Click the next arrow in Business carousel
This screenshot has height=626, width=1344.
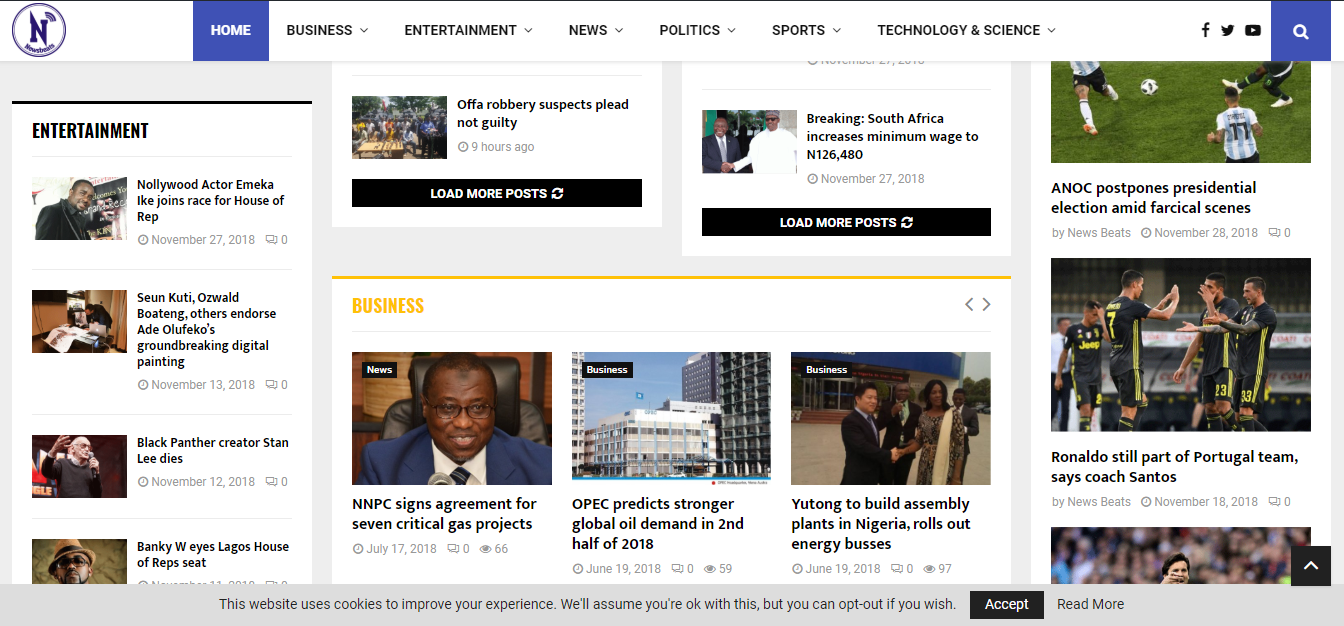986,304
